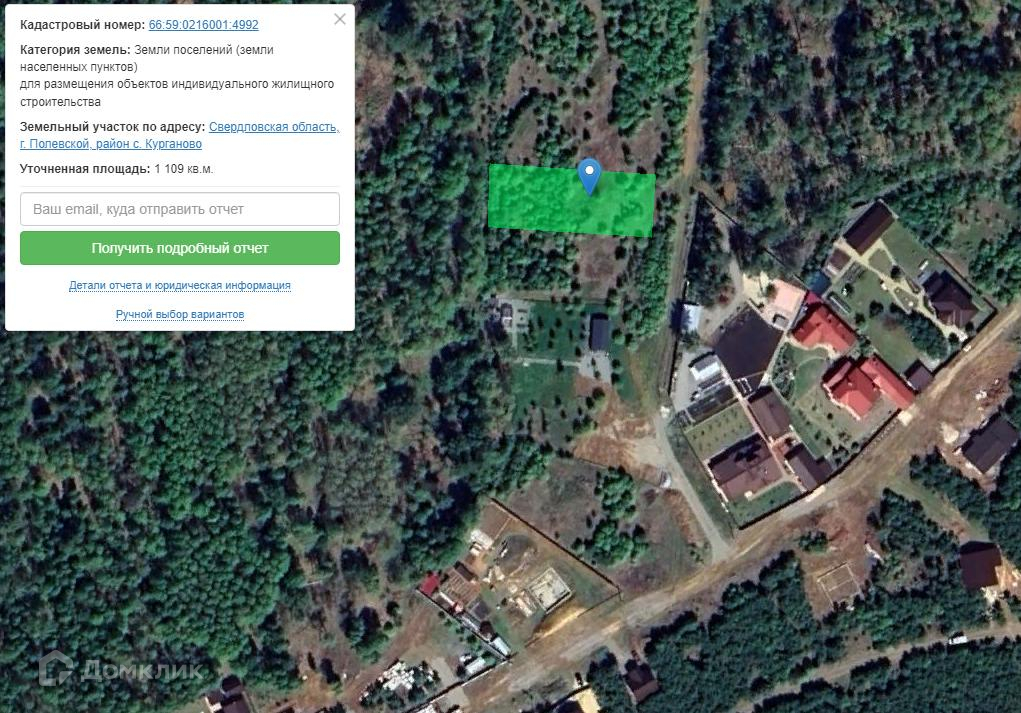Open cadastral number 66:59:0216001:4992 link
The image size is (1021, 713).
pos(203,25)
